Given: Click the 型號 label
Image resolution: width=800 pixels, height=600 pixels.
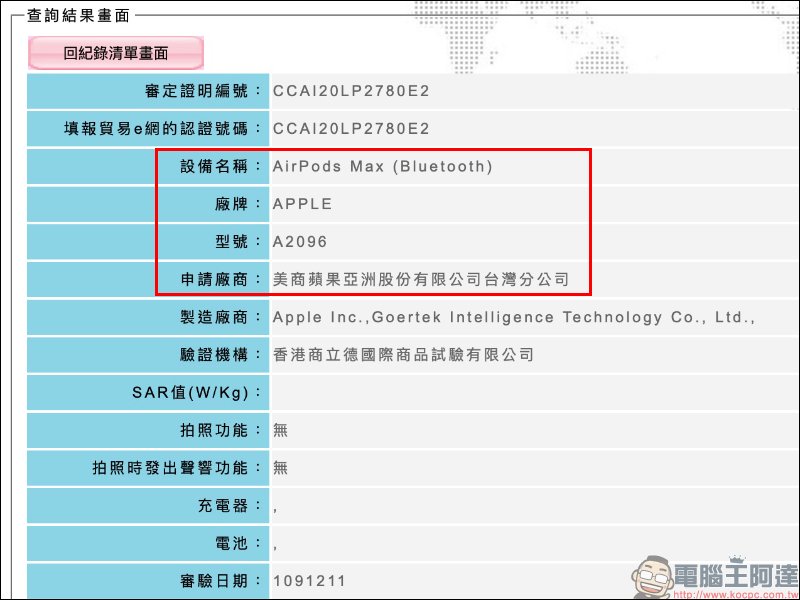Looking at the screenshot, I should [237, 241].
